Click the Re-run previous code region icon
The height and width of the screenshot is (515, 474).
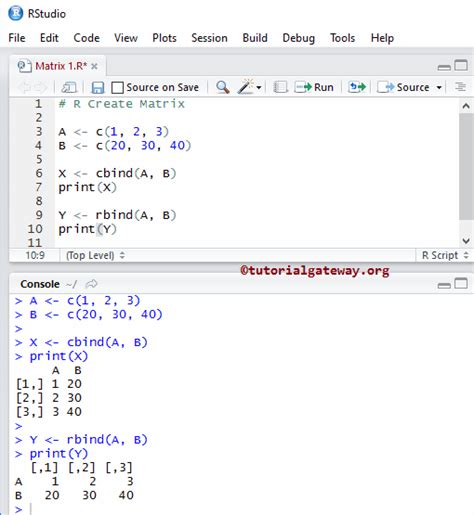pos(357,87)
